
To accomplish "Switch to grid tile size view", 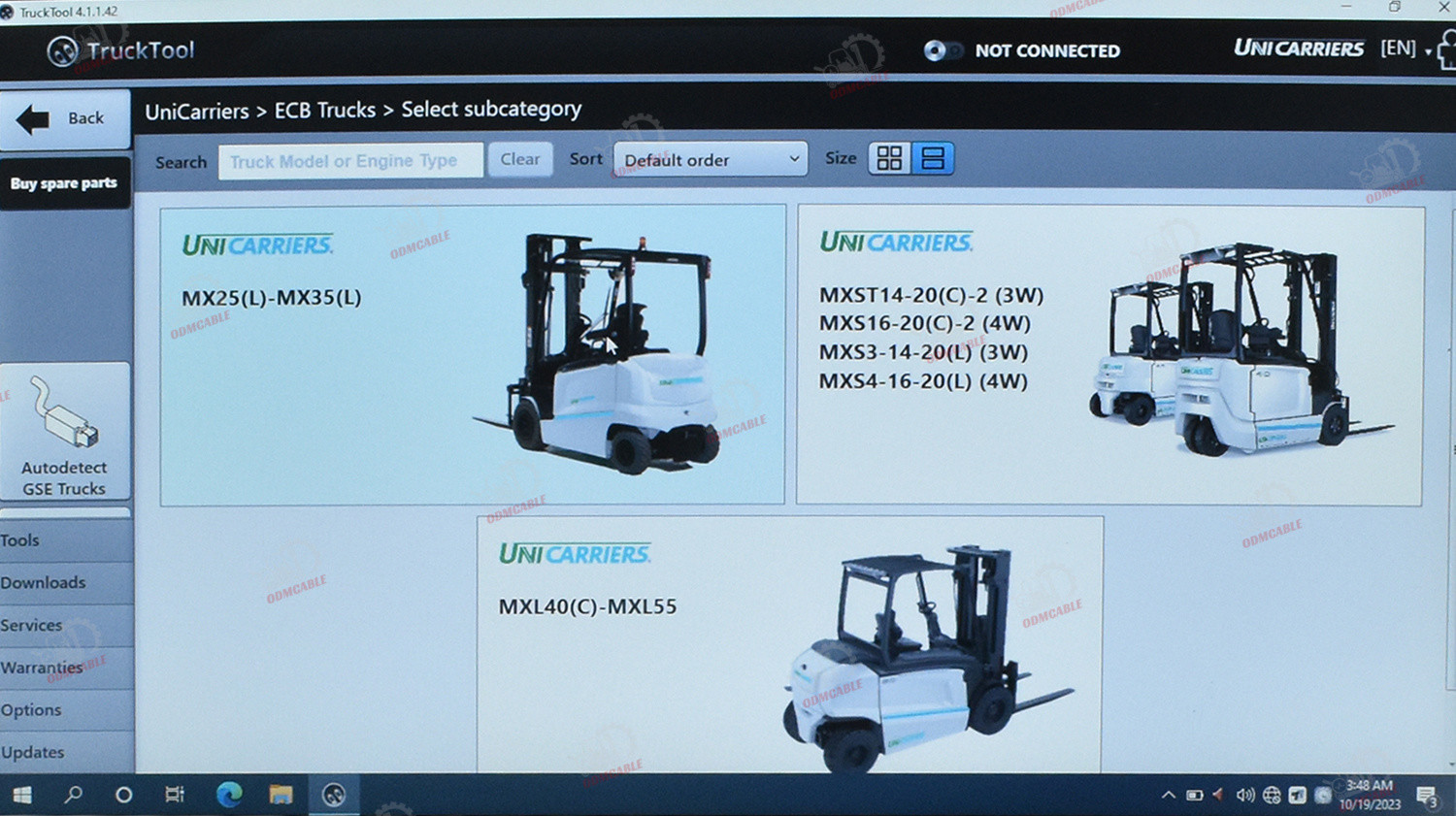I will pyautogui.click(x=889, y=158).
